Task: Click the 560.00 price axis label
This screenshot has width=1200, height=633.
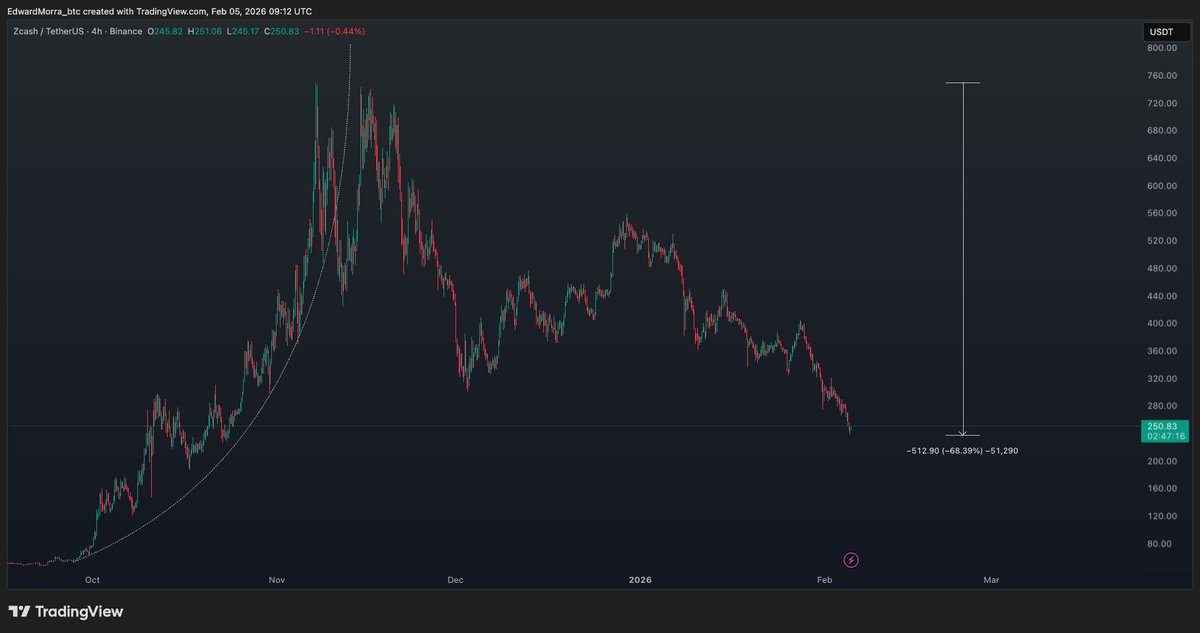Action: (x=1160, y=214)
